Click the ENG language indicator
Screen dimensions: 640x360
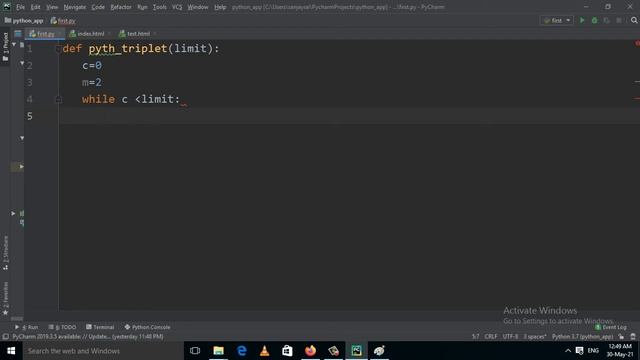(x=593, y=351)
